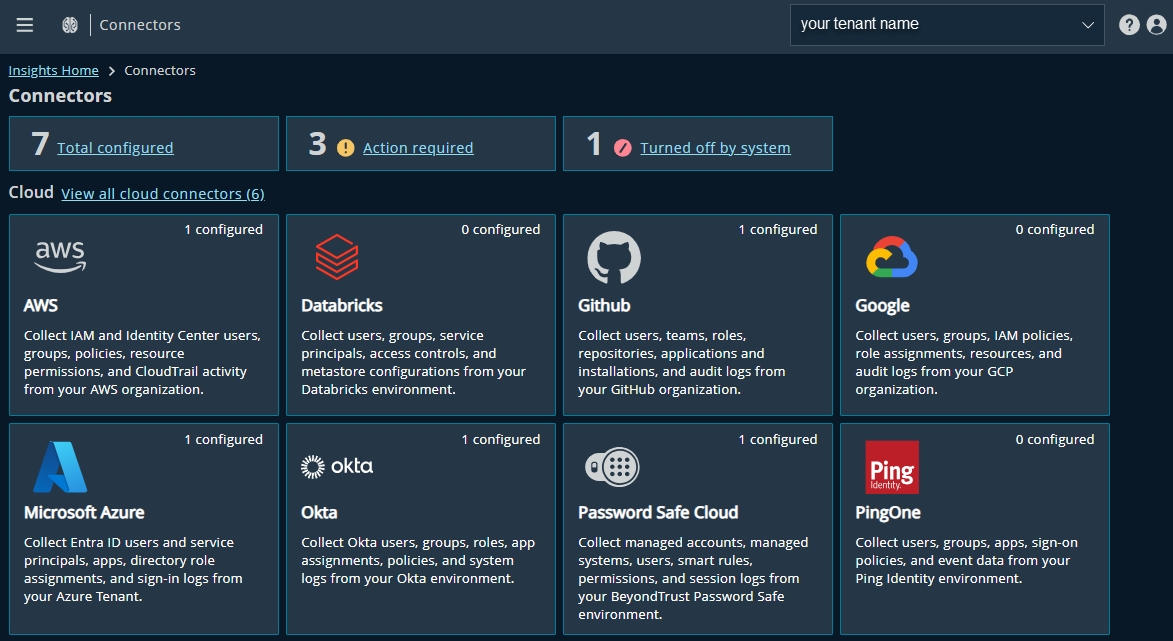
Task: Click the red Turned off by system icon
Action: click(x=622, y=148)
